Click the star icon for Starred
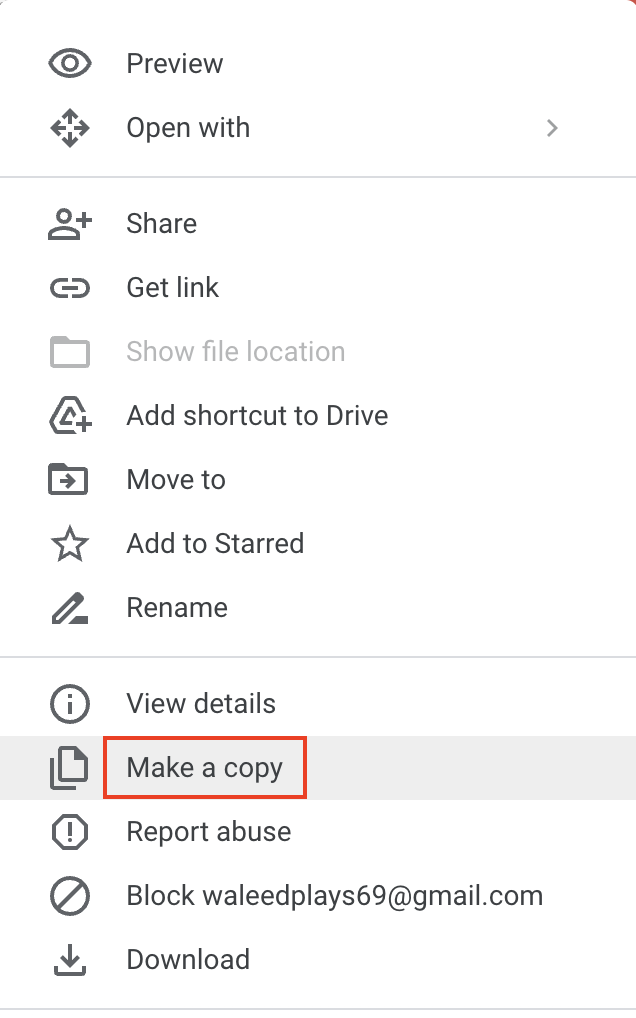 70,544
